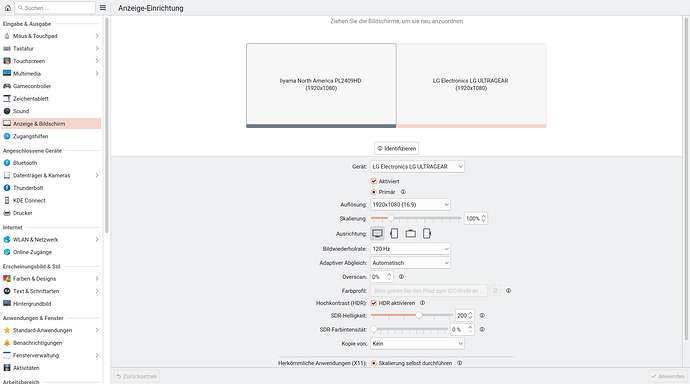The image size is (690, 384).
Task: Select portrait rotated-right orientation icon
Action: click(x=427, y=234)
